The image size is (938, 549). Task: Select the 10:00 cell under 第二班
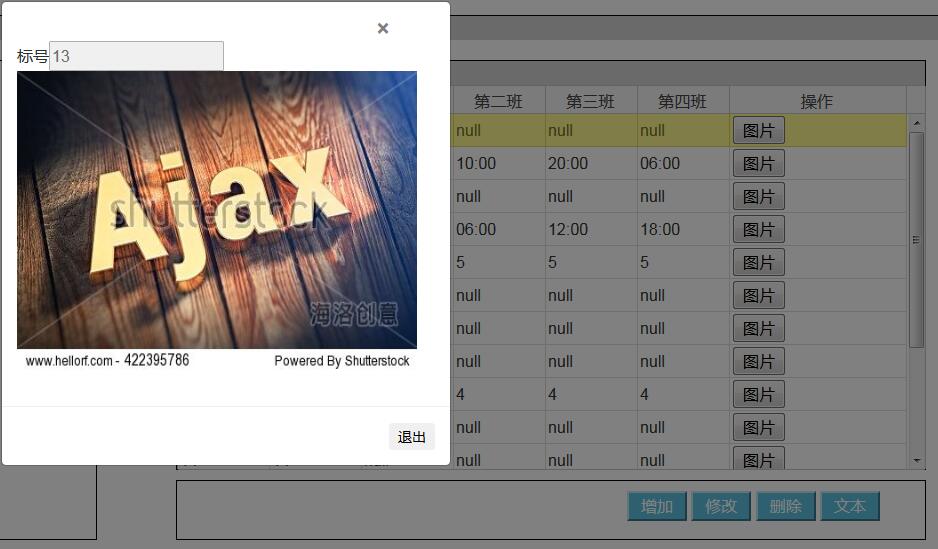coord(498,163)
